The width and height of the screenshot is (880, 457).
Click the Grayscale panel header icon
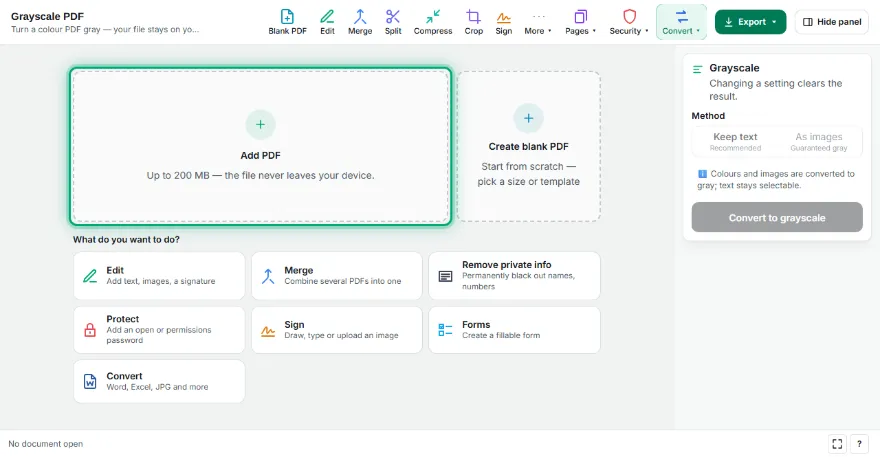click(698, 69)
